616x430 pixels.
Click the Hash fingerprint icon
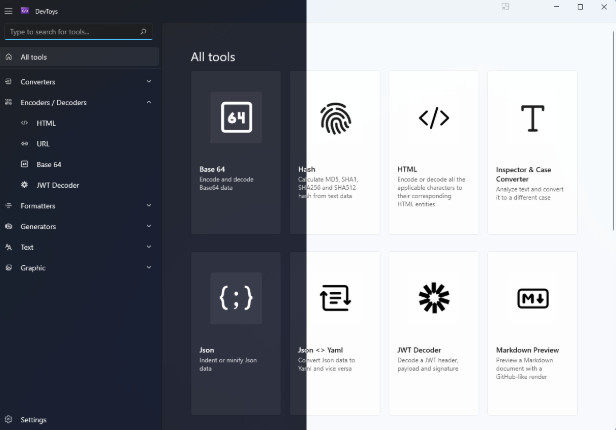tap(336, 118)
